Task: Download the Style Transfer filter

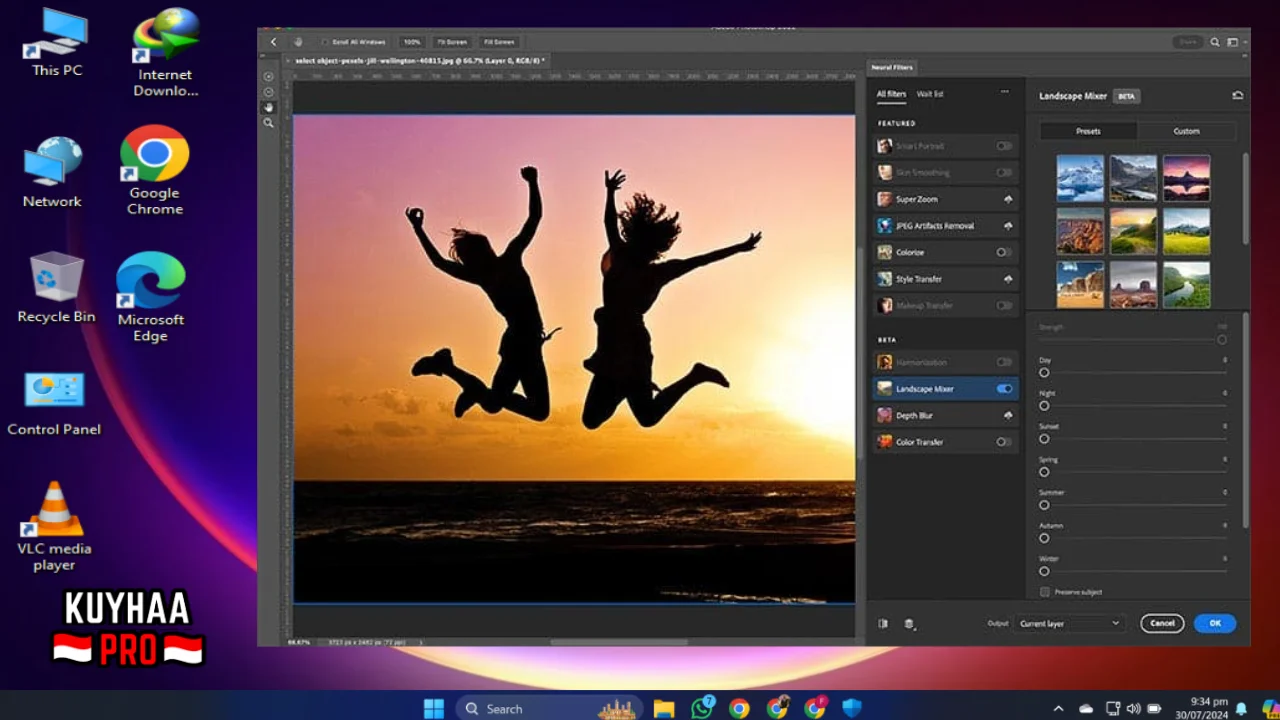Action: 1008,279
